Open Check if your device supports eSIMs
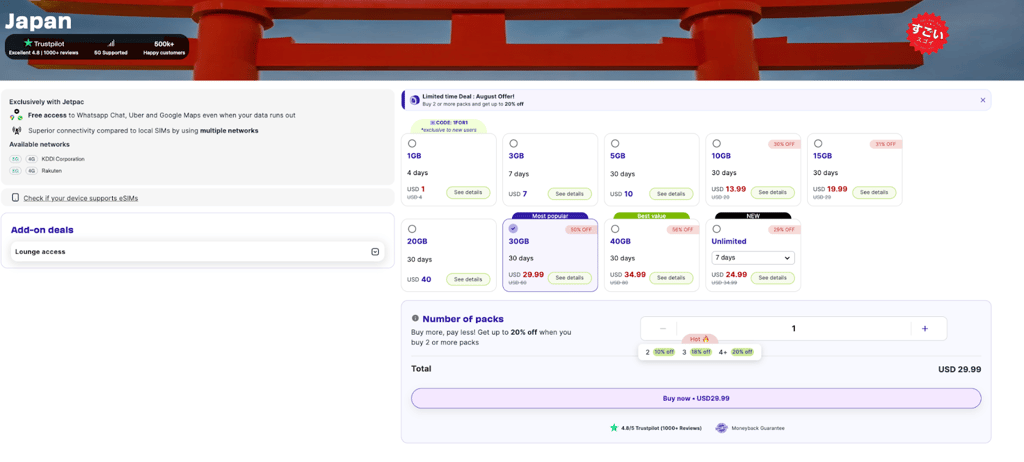The image size is (1024, 462). 80,198
